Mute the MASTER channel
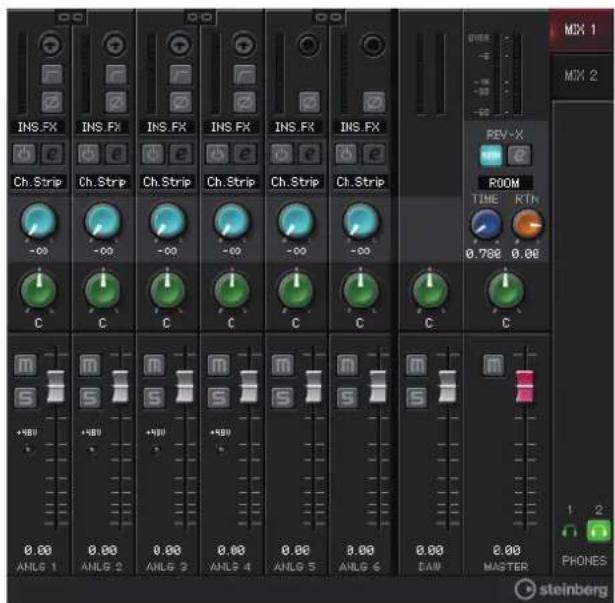 tap(493, 365)
